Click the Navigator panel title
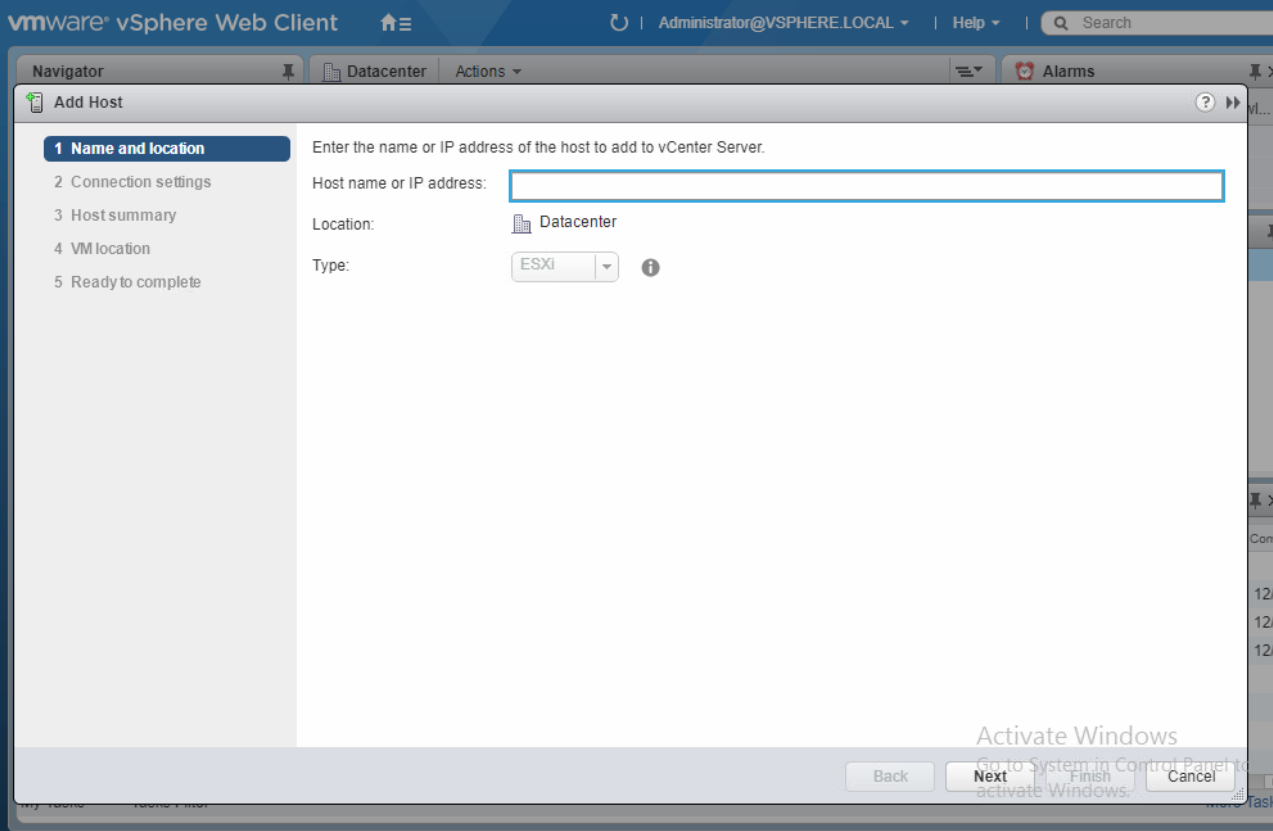The image size is (1273, 831). pos(68,72)
